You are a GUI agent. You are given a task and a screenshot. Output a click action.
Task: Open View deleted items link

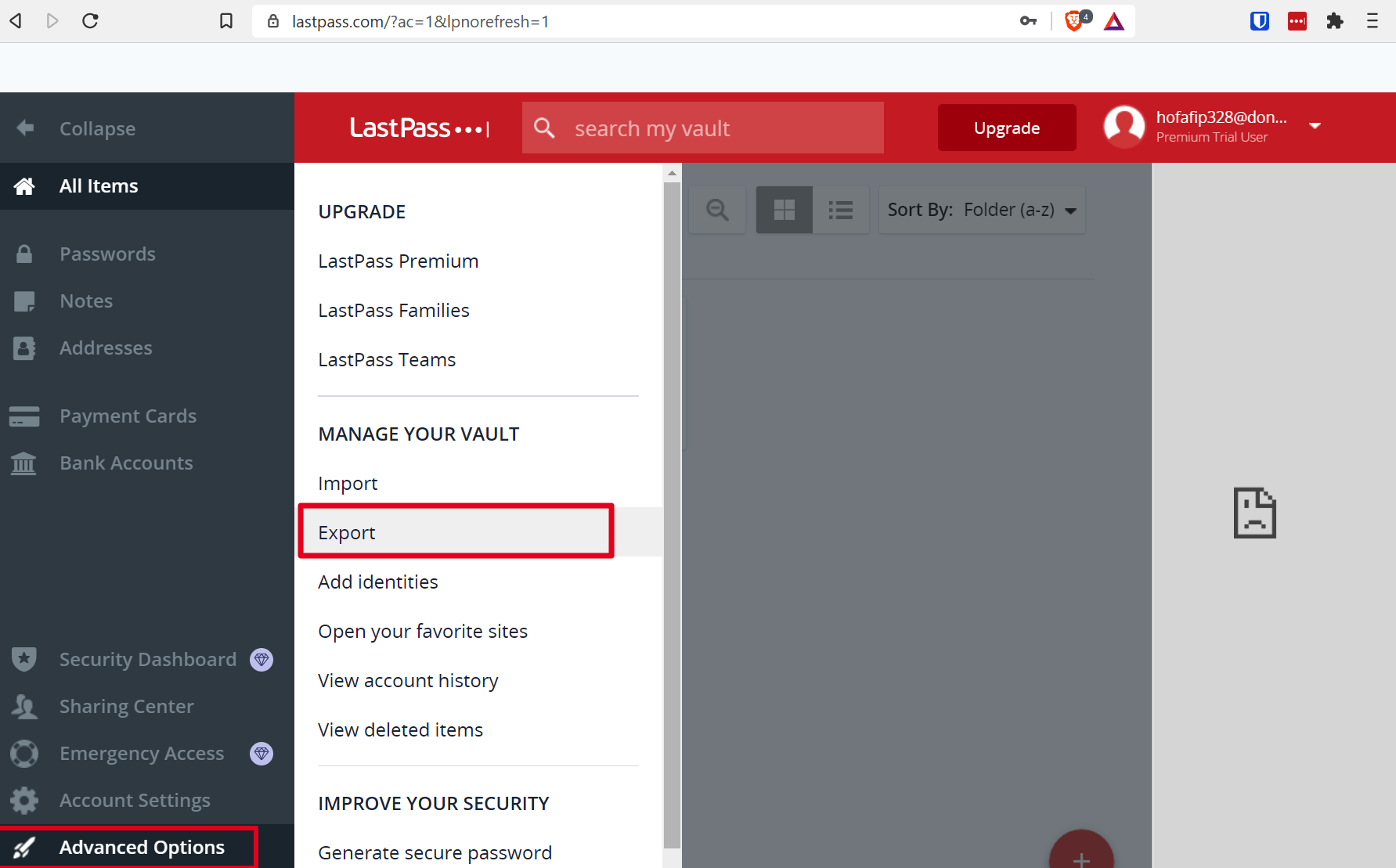(400, 730)
